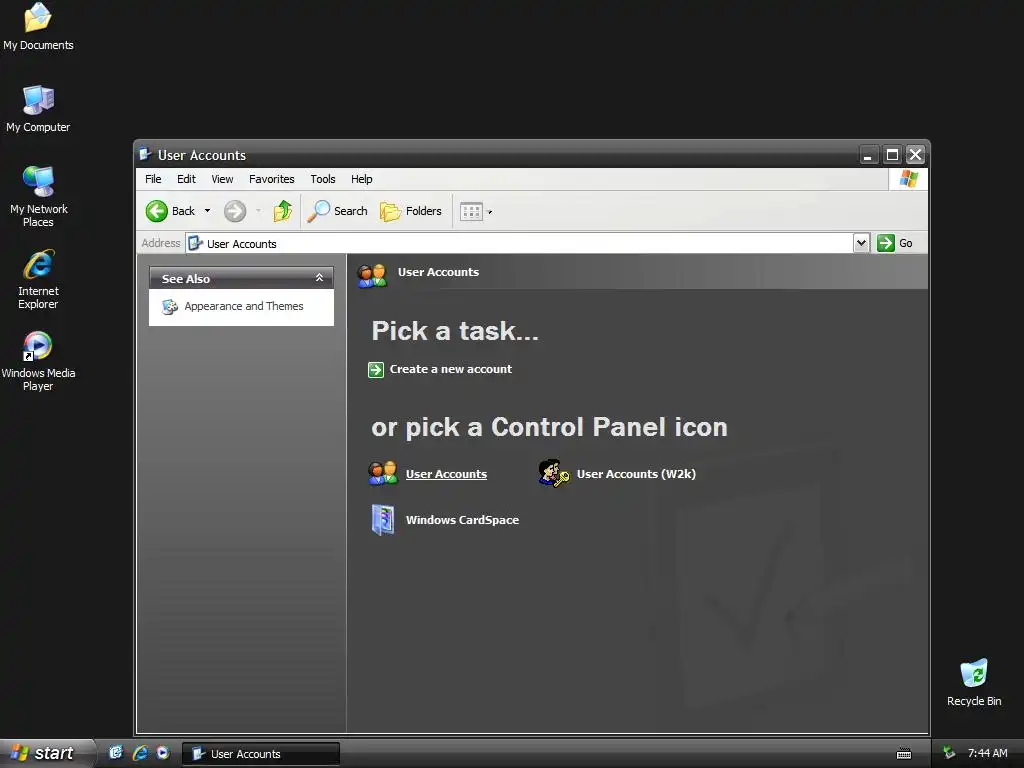Image resolution: width=1024 pixels, height=768 pixels.
Task: Click the User Accounts taskbar button
Action: point(261,754)
